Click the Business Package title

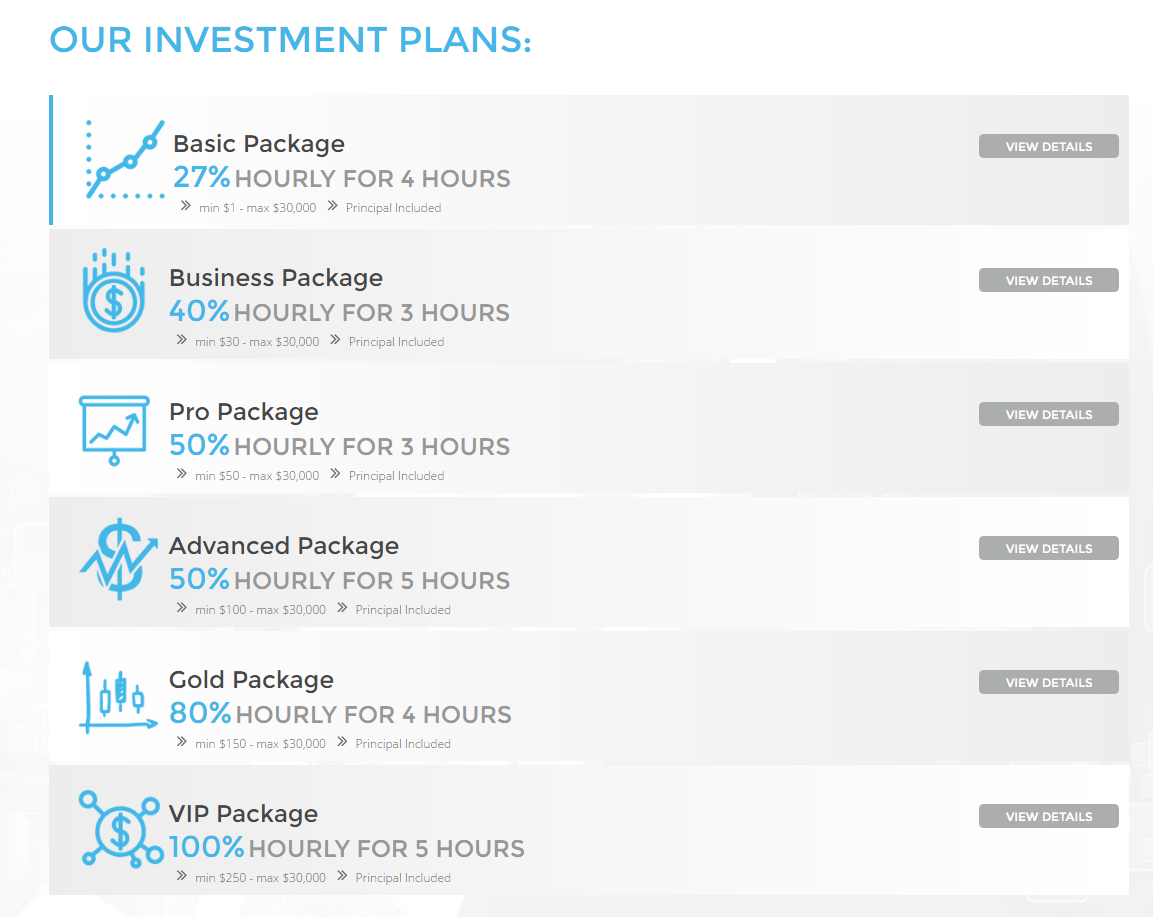coord(276,278)
